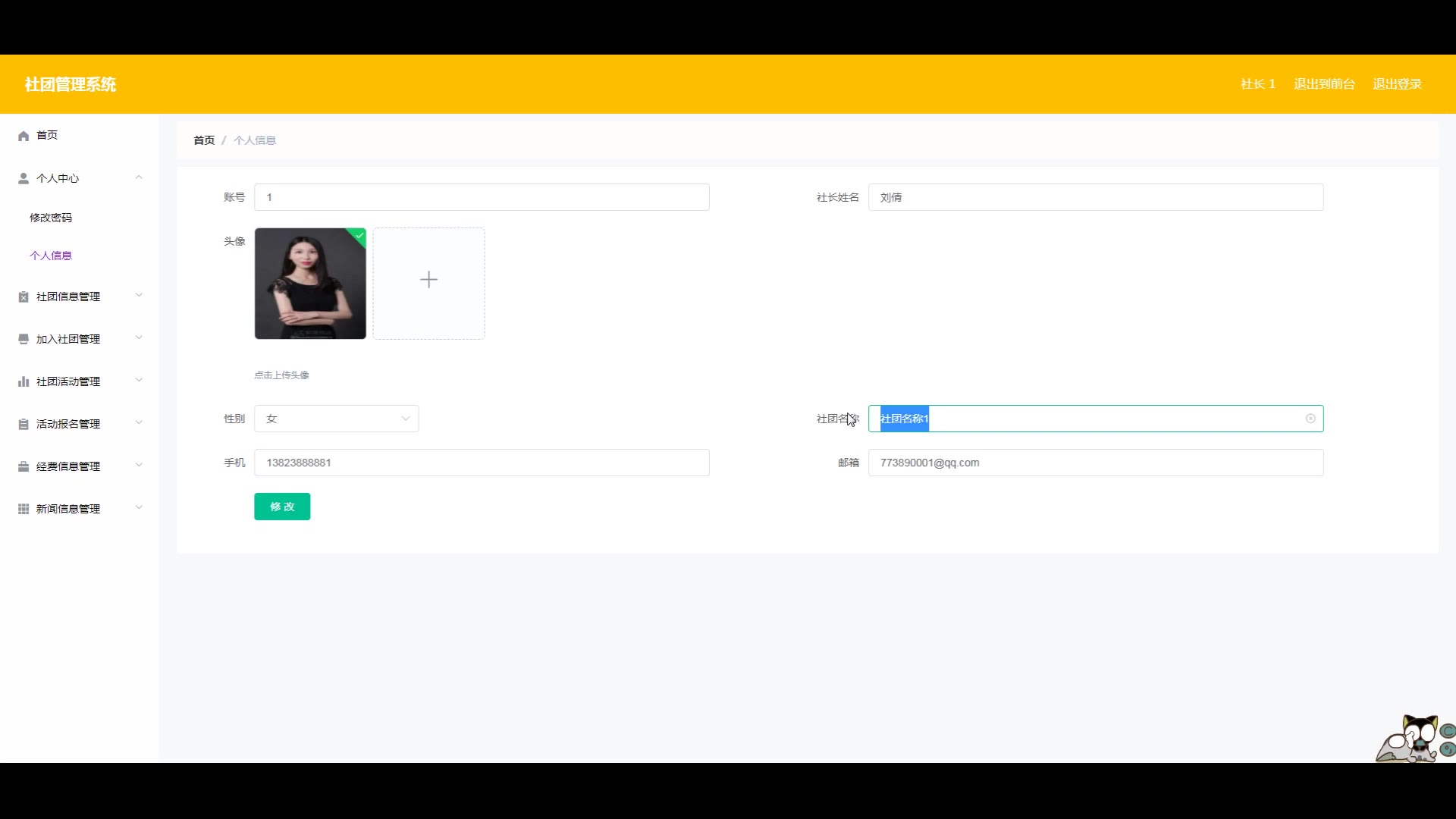Viewport: 1456px width, 819px height.
Task: Click the 社团信息管理 clipboard icon
Action: pos(24,297)
